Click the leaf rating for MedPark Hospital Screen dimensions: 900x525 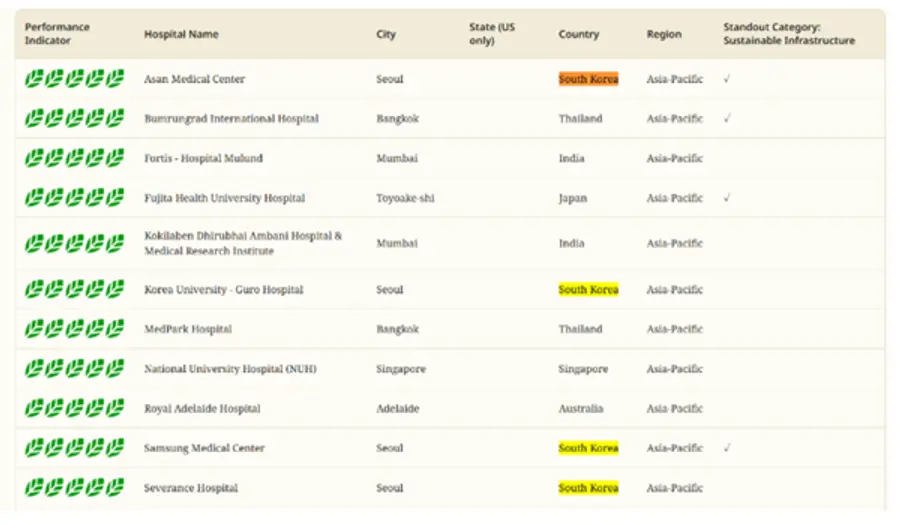[74, 329]
